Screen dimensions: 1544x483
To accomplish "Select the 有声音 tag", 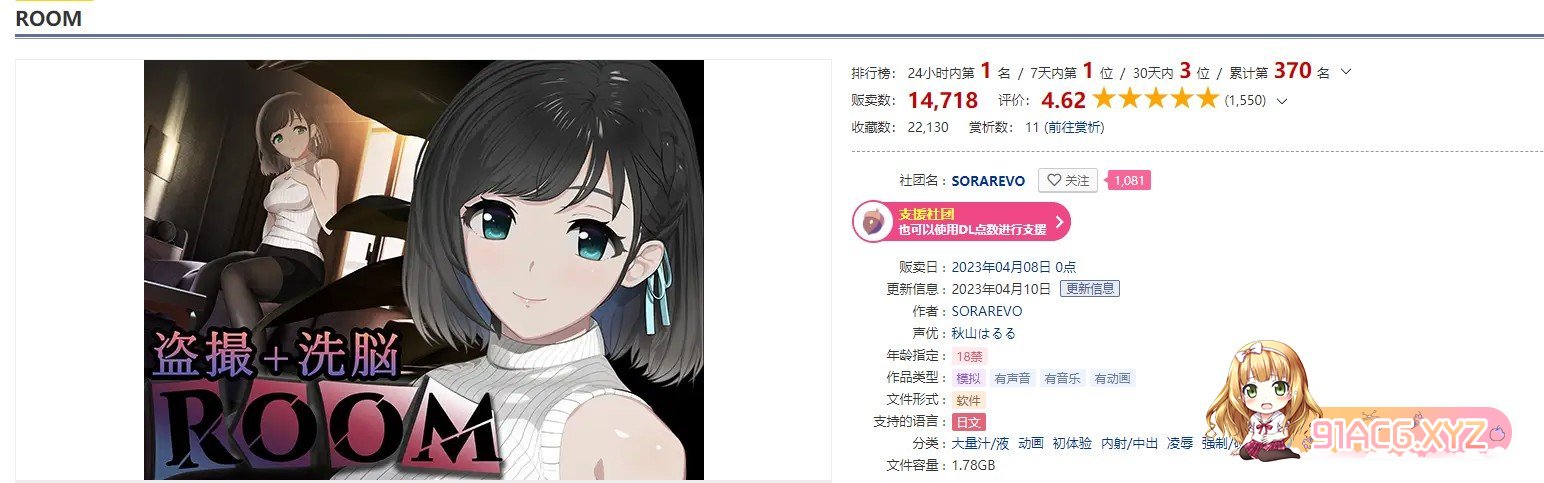I will click(1011, 378).
